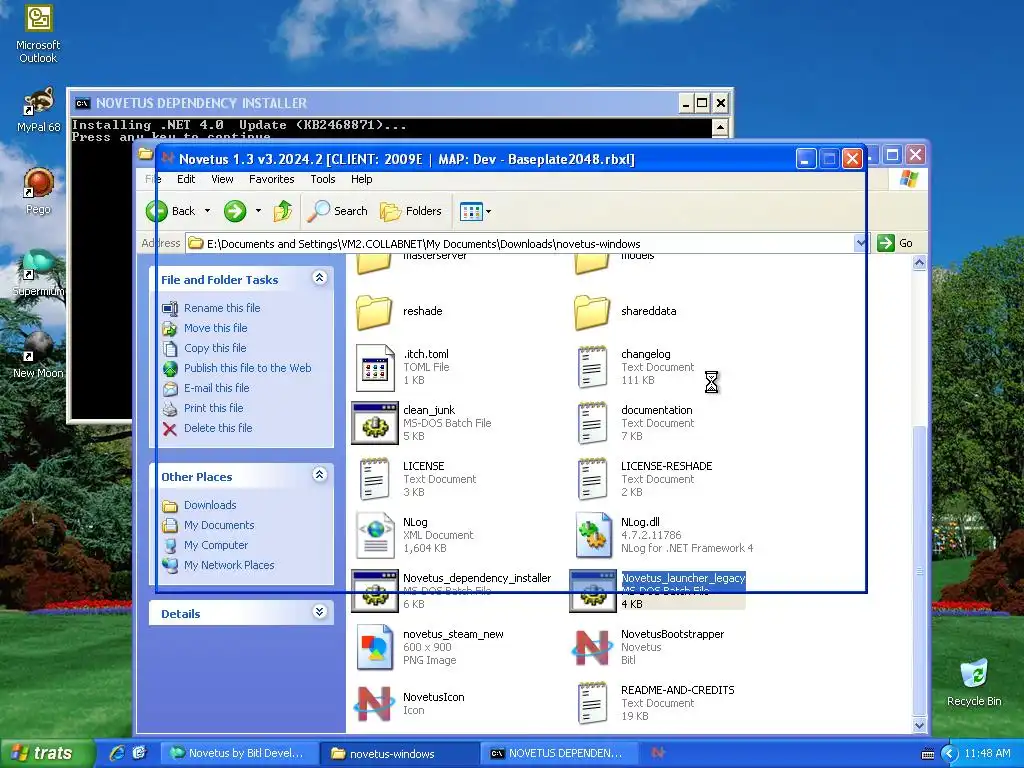The image size is (1024, 768).
Task: Open the Microsoft Outlook desktop icon
Action: point(38,33)
